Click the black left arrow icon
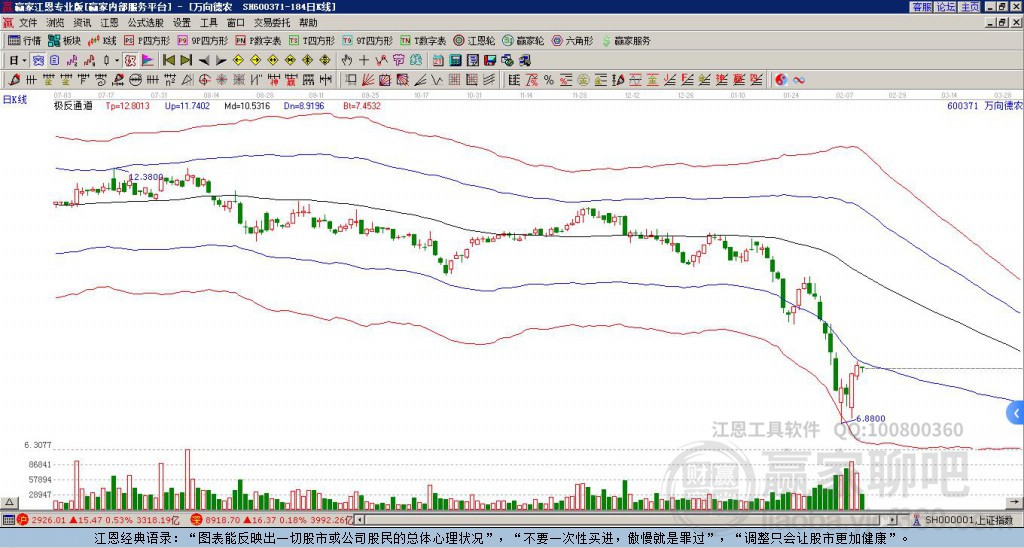Screen dimensions: 1024x548 click(204, 61)
